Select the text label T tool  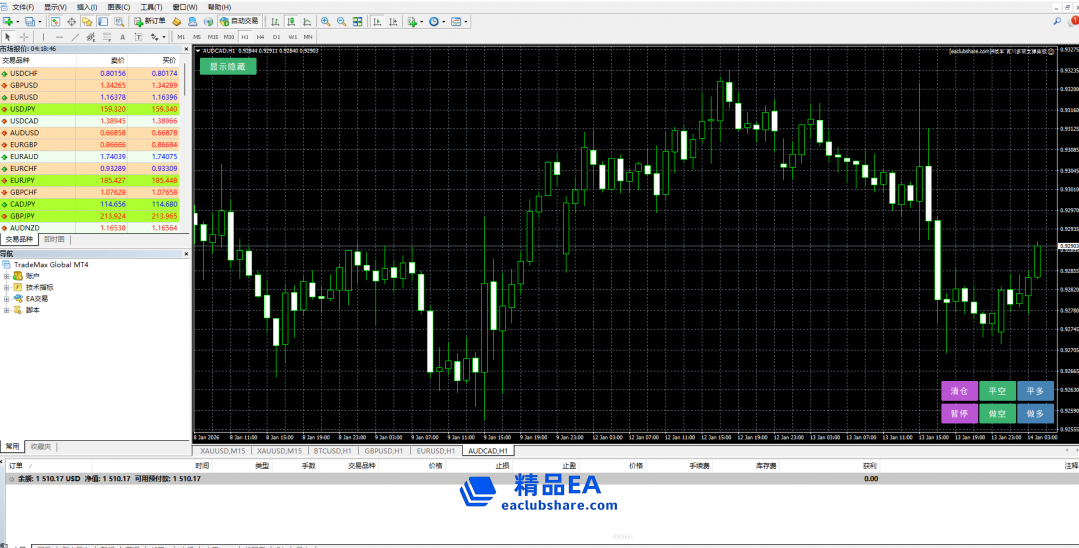click(x=138, y=36)
